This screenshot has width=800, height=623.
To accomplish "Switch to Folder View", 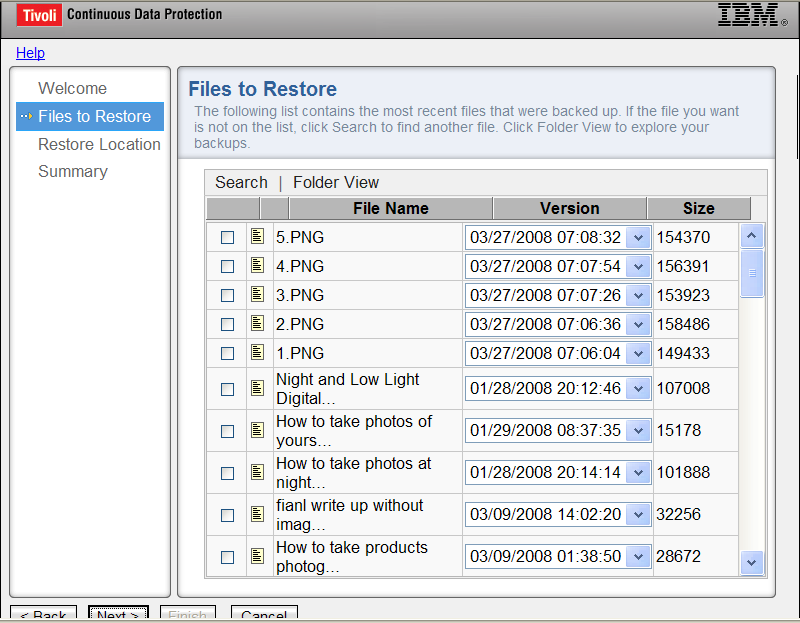I will click(336, 182).
